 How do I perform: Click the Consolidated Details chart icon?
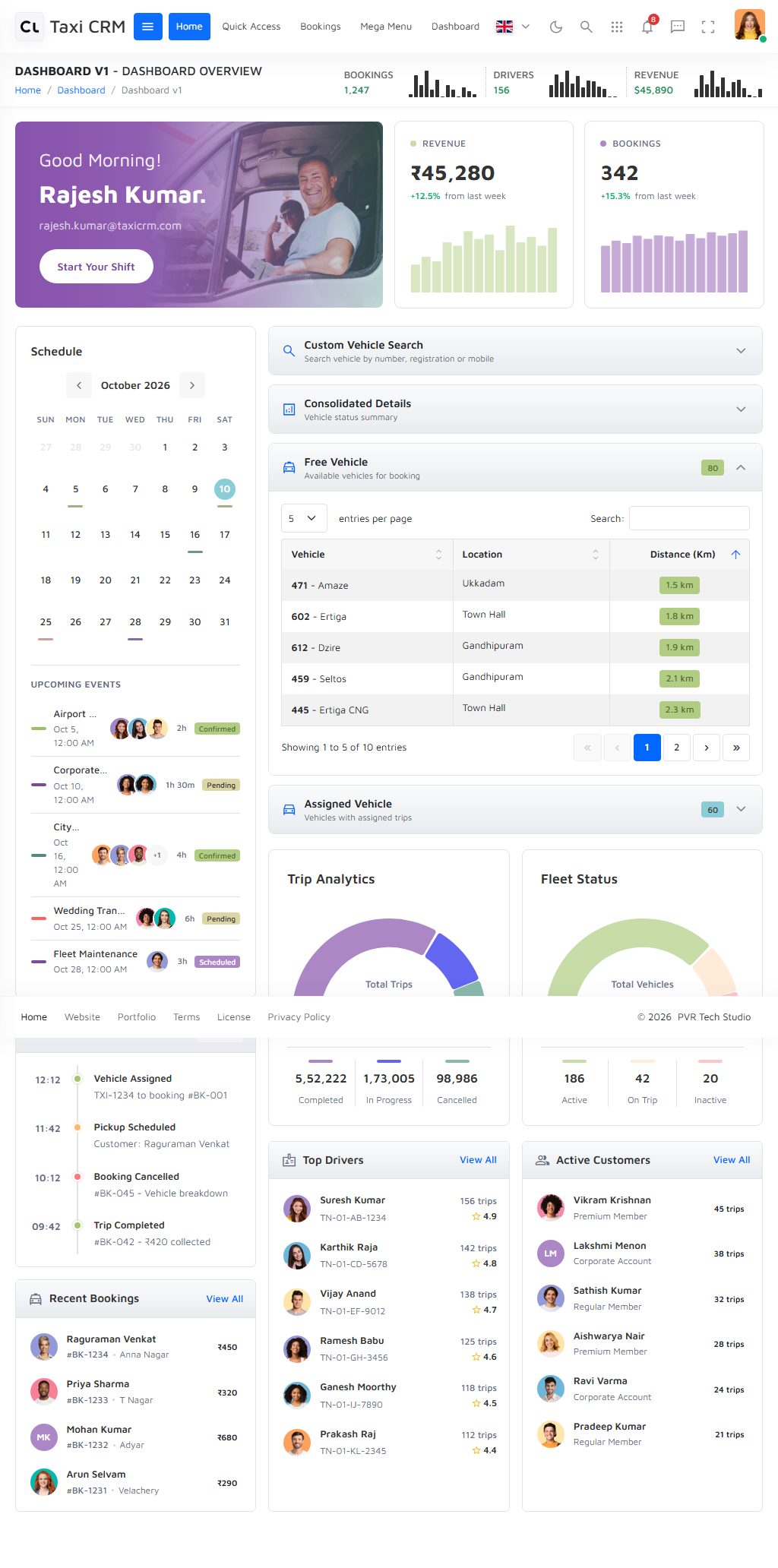pos(289,409)
